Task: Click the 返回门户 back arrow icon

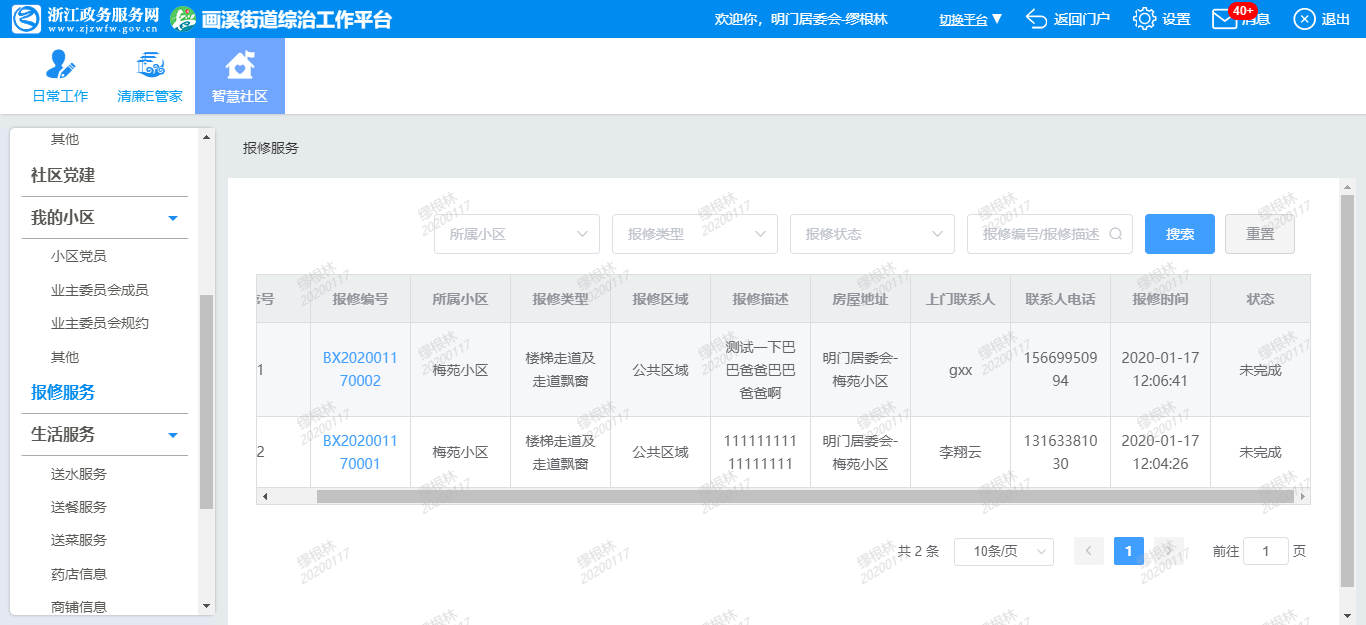Action: coord(1037,19)
